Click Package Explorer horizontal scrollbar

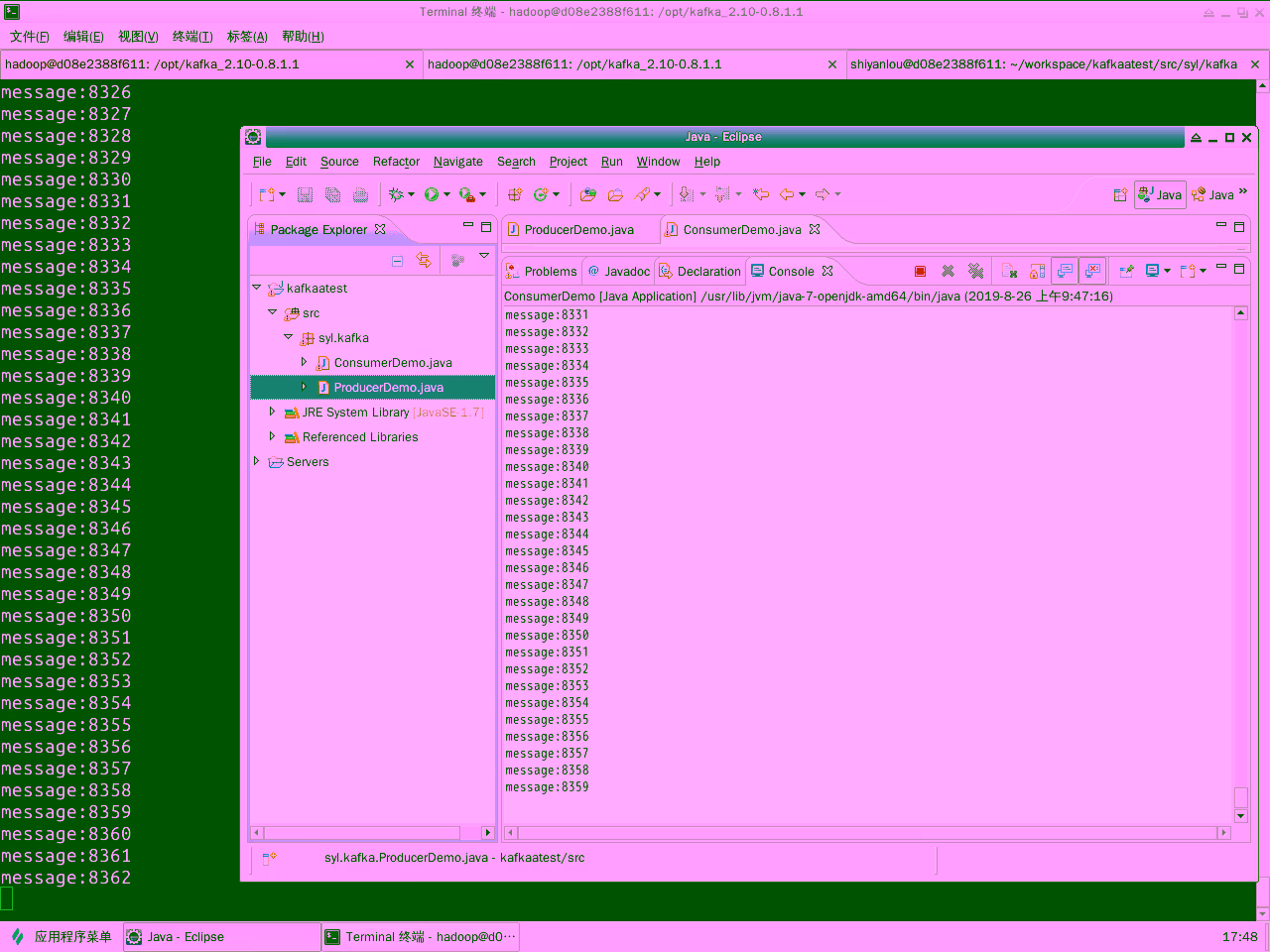362,832
